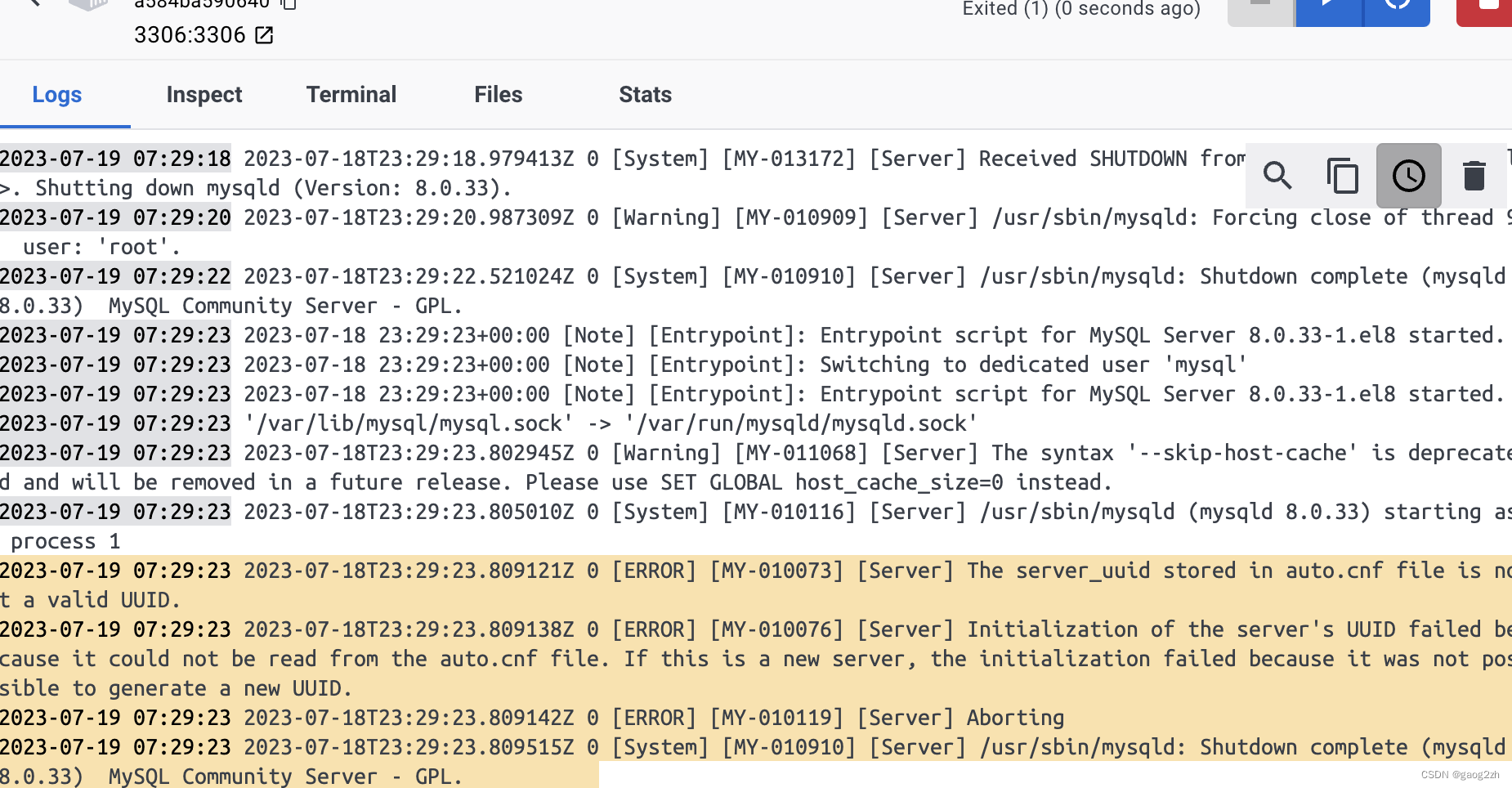Open the Stats tab

[x=645, y=95]
